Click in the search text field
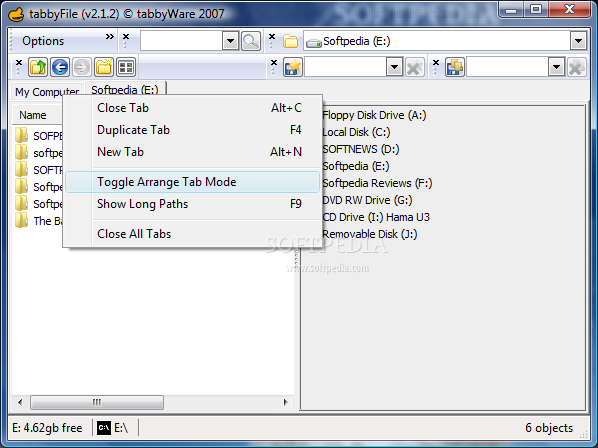 182,41
